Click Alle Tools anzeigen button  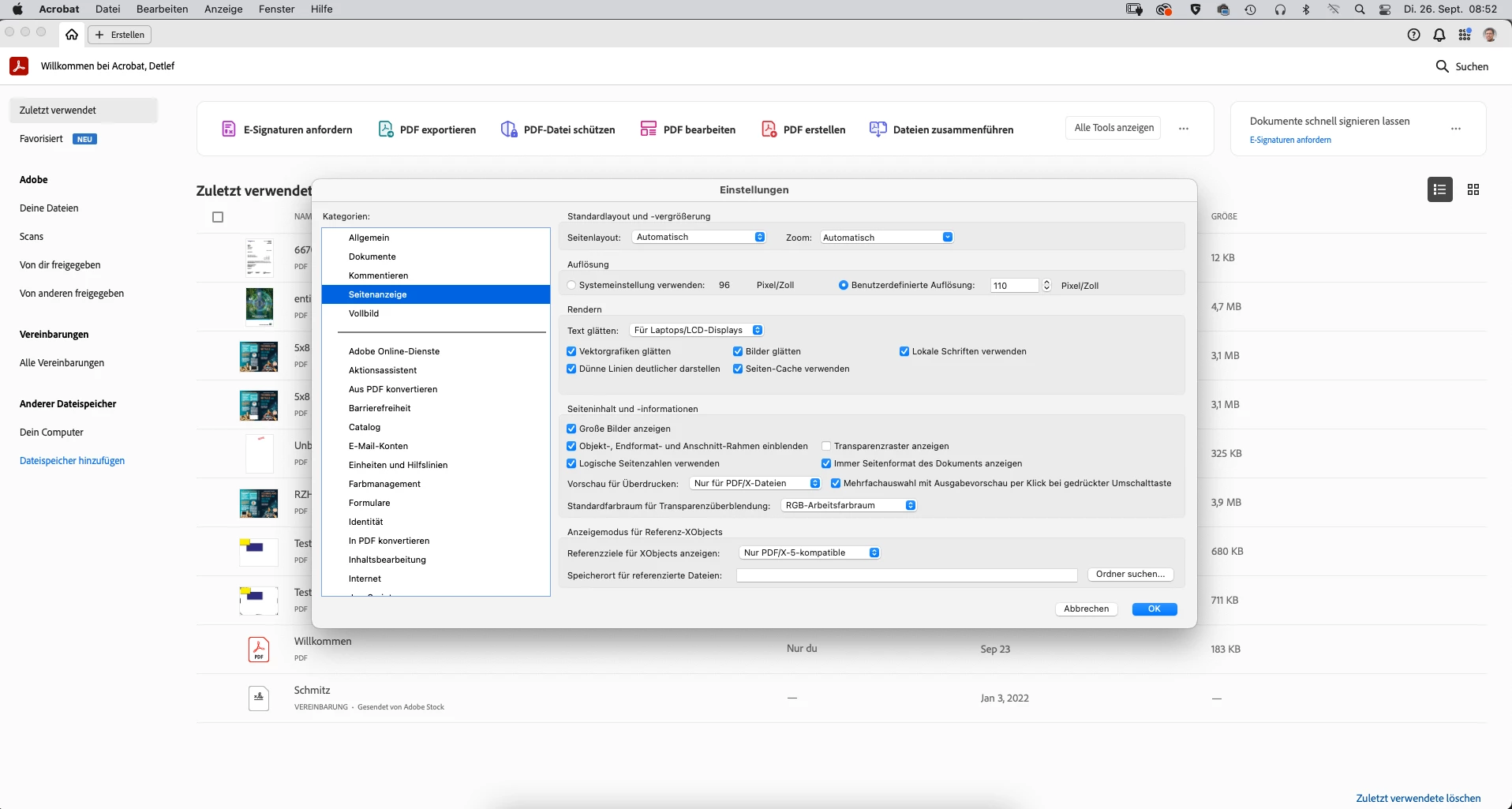pyautogui.click(x=1113, y=128)
